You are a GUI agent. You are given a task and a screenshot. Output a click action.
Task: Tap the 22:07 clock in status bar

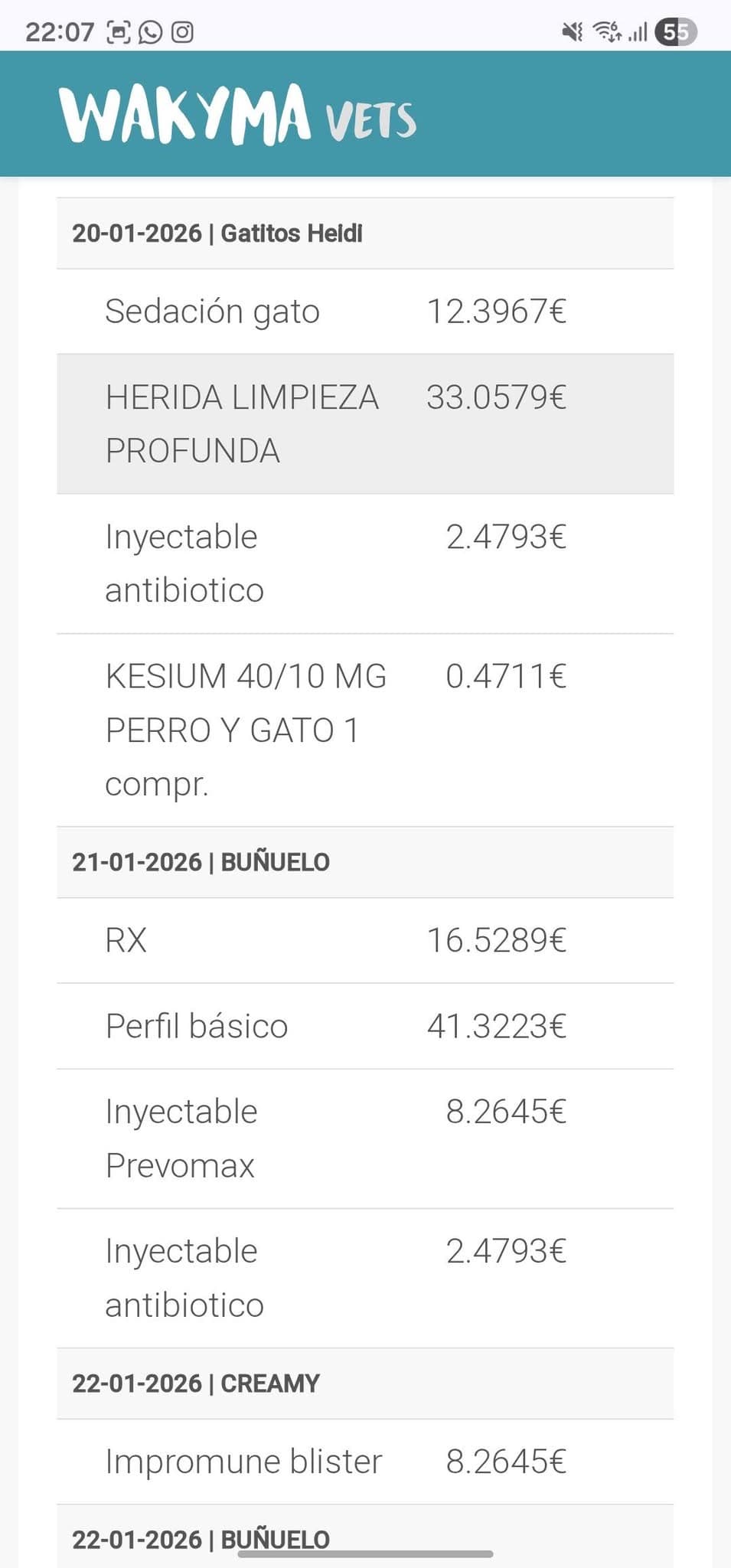click(x=60, y=32)
